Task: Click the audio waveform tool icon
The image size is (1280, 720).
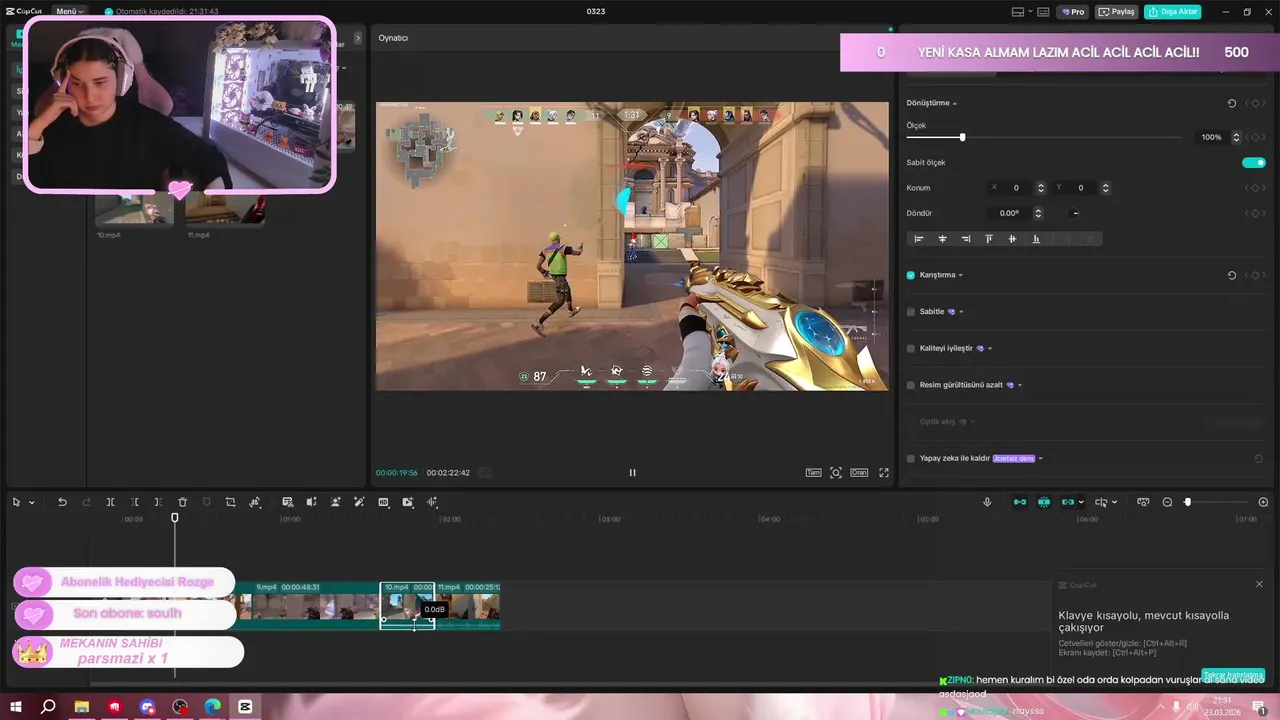Action: point(432,502)
